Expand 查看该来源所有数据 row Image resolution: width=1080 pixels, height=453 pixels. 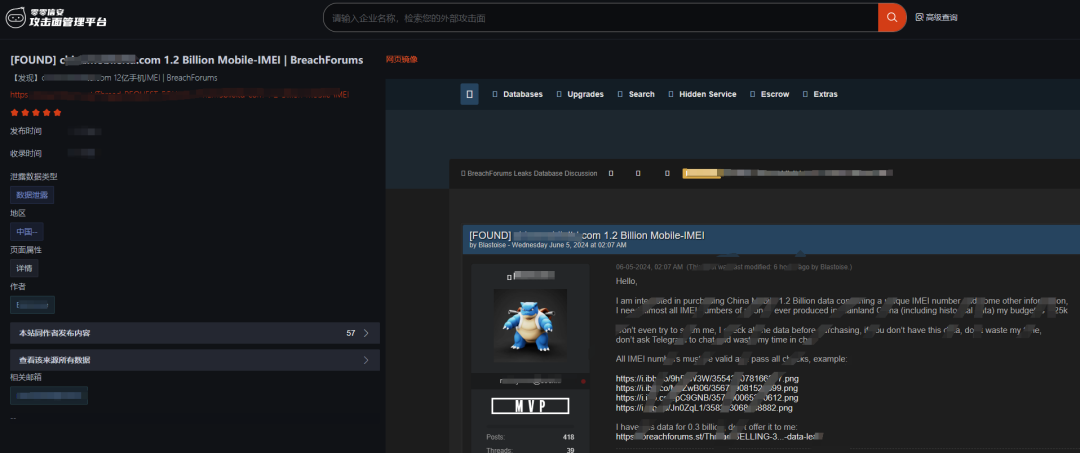pos(195,360)
